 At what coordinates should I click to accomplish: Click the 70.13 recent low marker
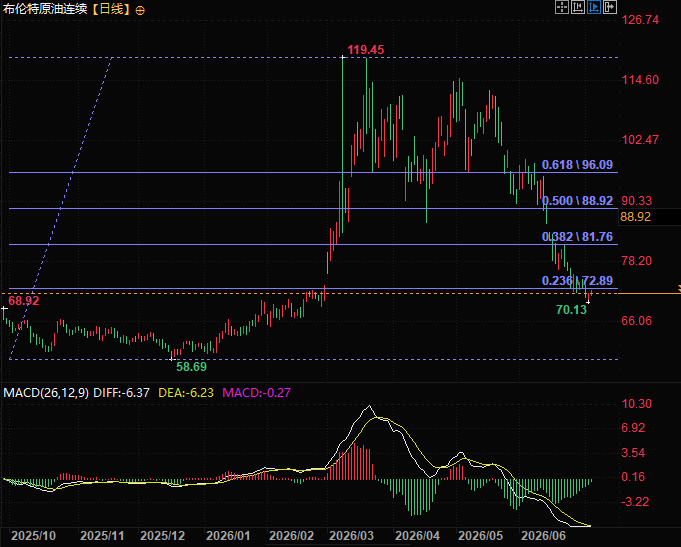point(571,310)
